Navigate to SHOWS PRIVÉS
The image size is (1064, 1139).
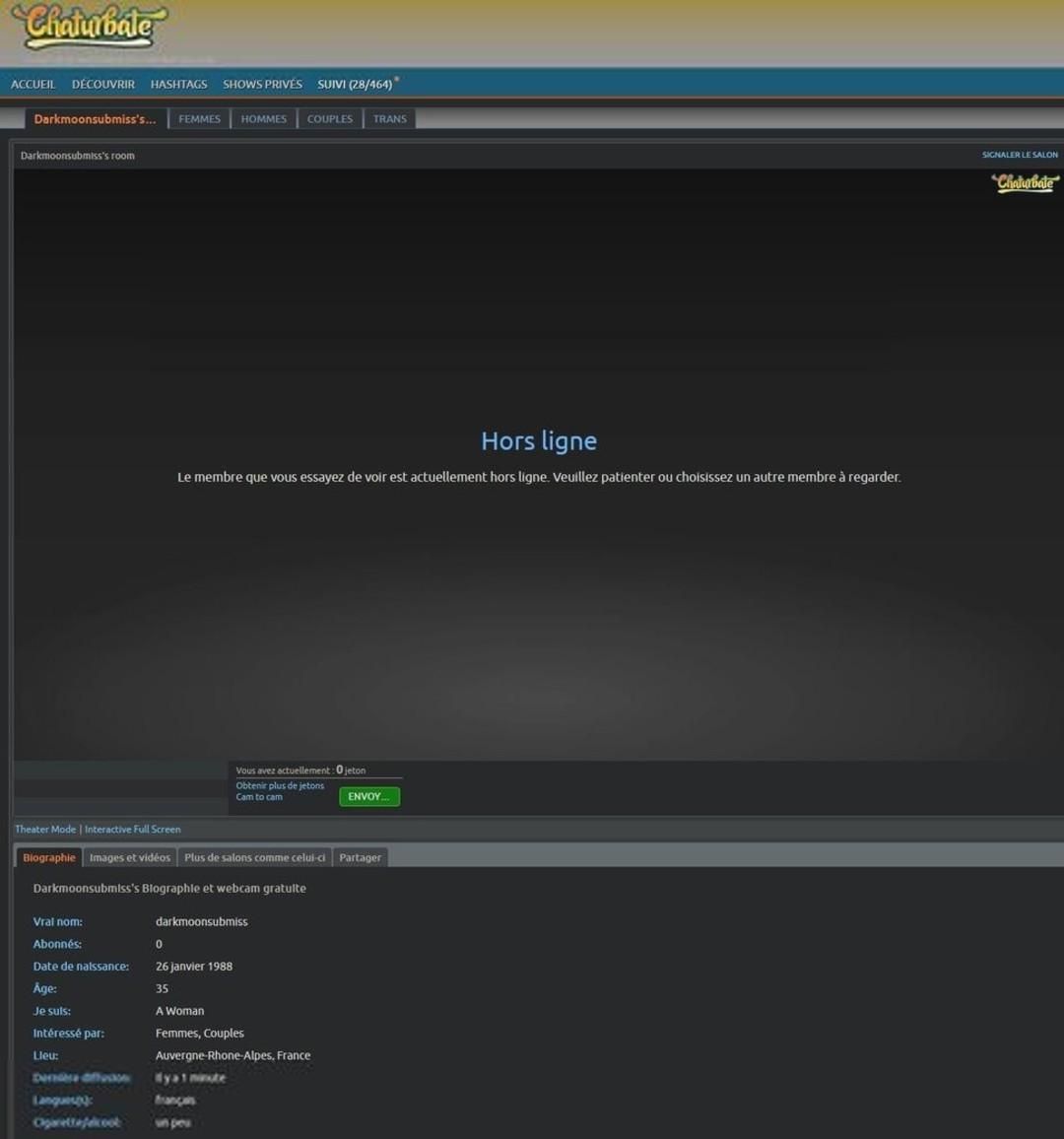(x=262, y=85)
